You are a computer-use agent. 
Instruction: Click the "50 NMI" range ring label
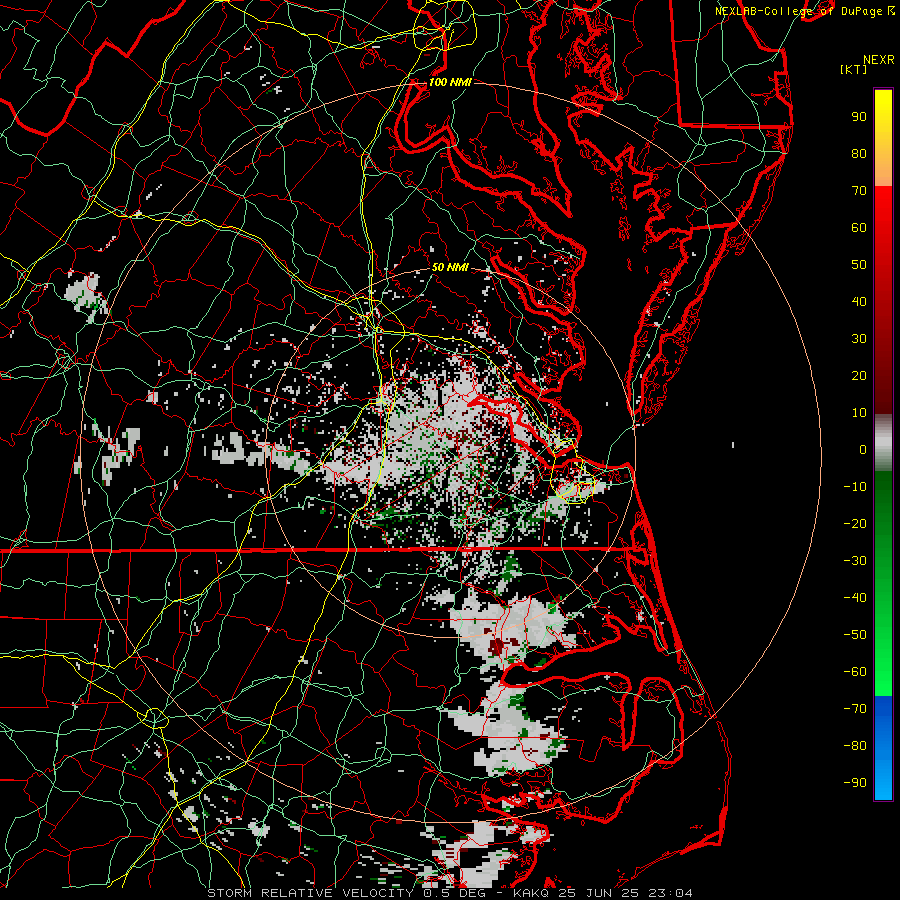tap(451, 267)
